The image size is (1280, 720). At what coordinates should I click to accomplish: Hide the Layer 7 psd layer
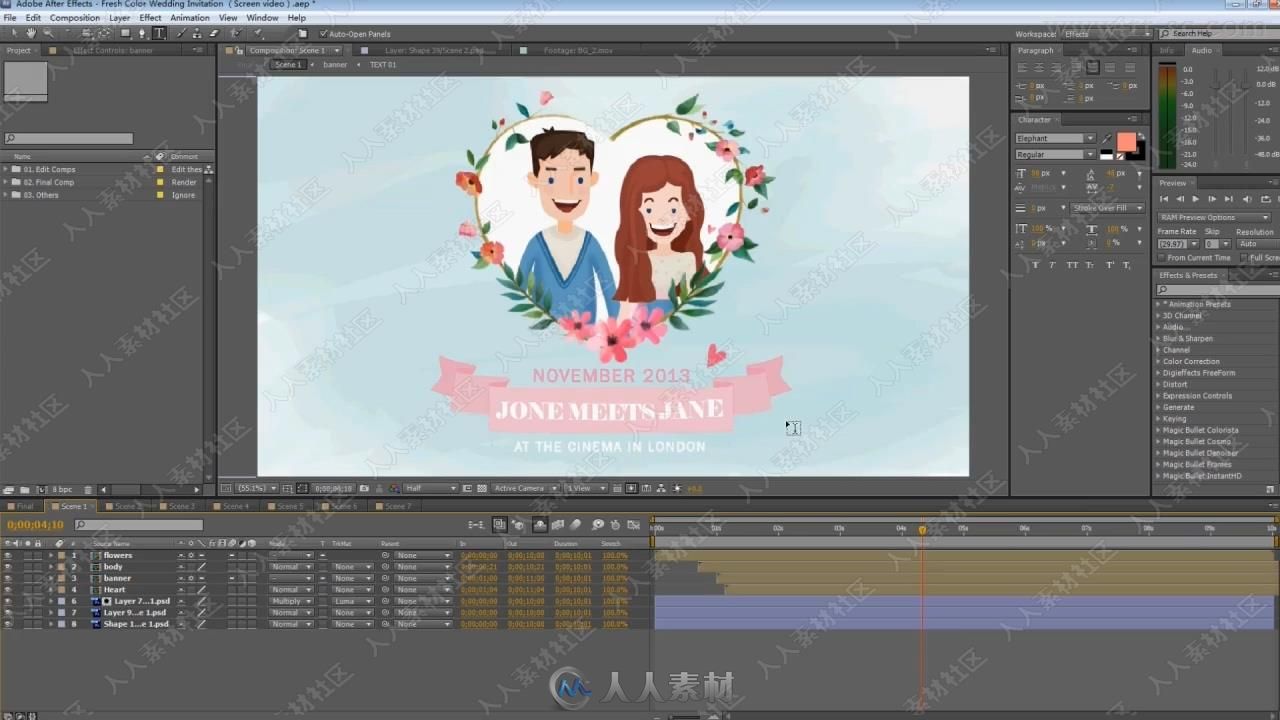point(7,601)
